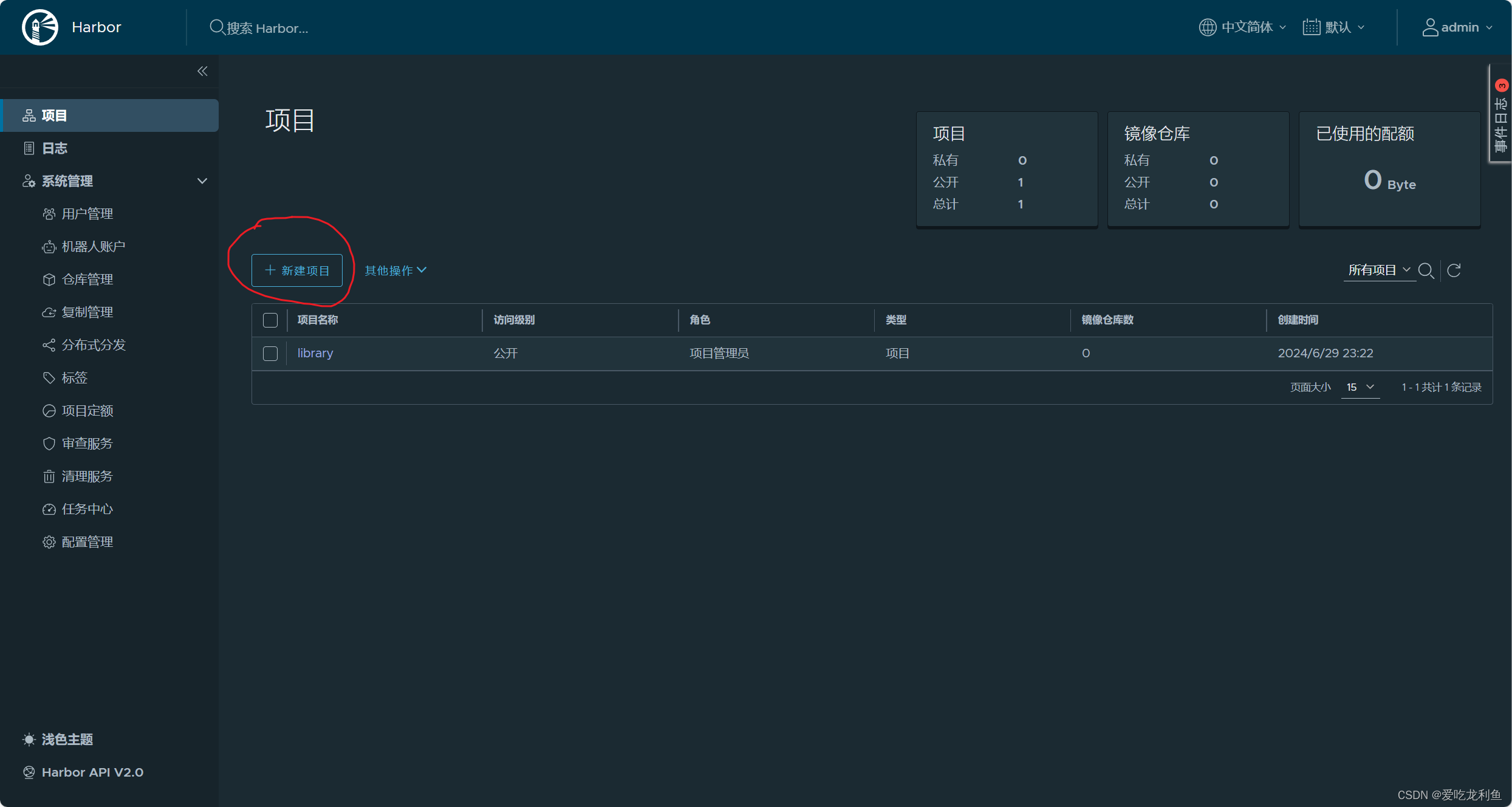This screenshot has width=1512, height=807.
Task: Click the 类型 column header
Action: pos(896,320)
